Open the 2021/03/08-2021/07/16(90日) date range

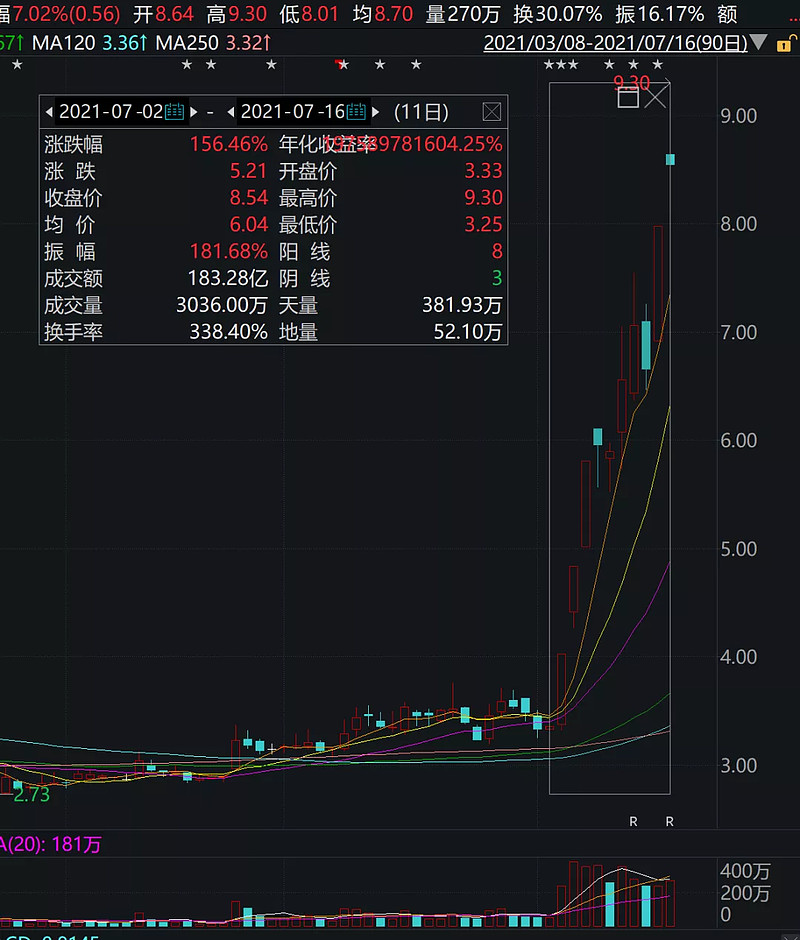pos(615,43)
